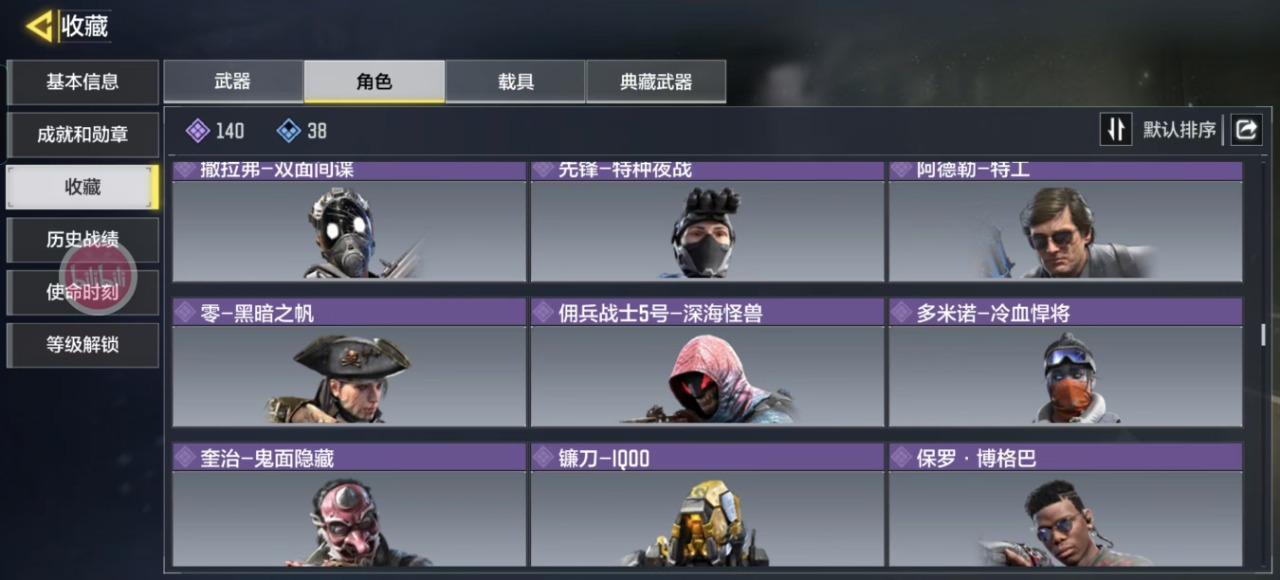Select the 多米诺-冷血悍将 character card
1280x580 pixels.
point(1066,363)
